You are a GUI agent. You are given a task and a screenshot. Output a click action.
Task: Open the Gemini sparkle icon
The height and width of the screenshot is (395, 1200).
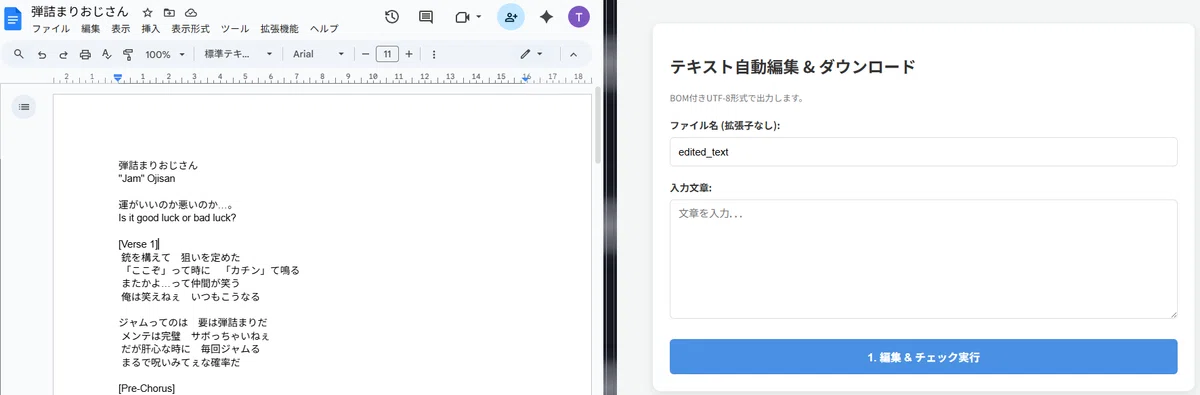pyautogui.click(x=546, y=17)
